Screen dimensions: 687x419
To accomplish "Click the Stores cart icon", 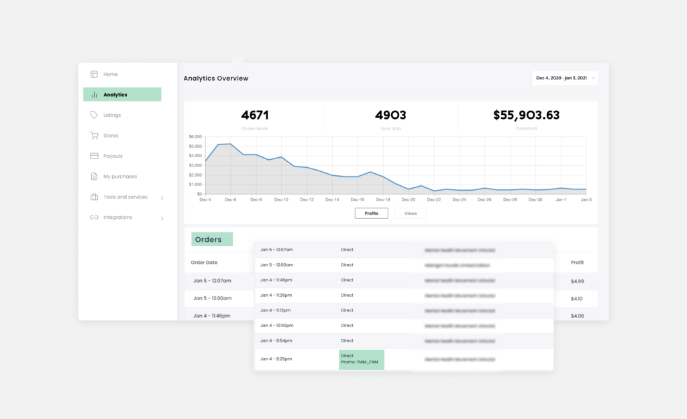I will pos(94,135).
